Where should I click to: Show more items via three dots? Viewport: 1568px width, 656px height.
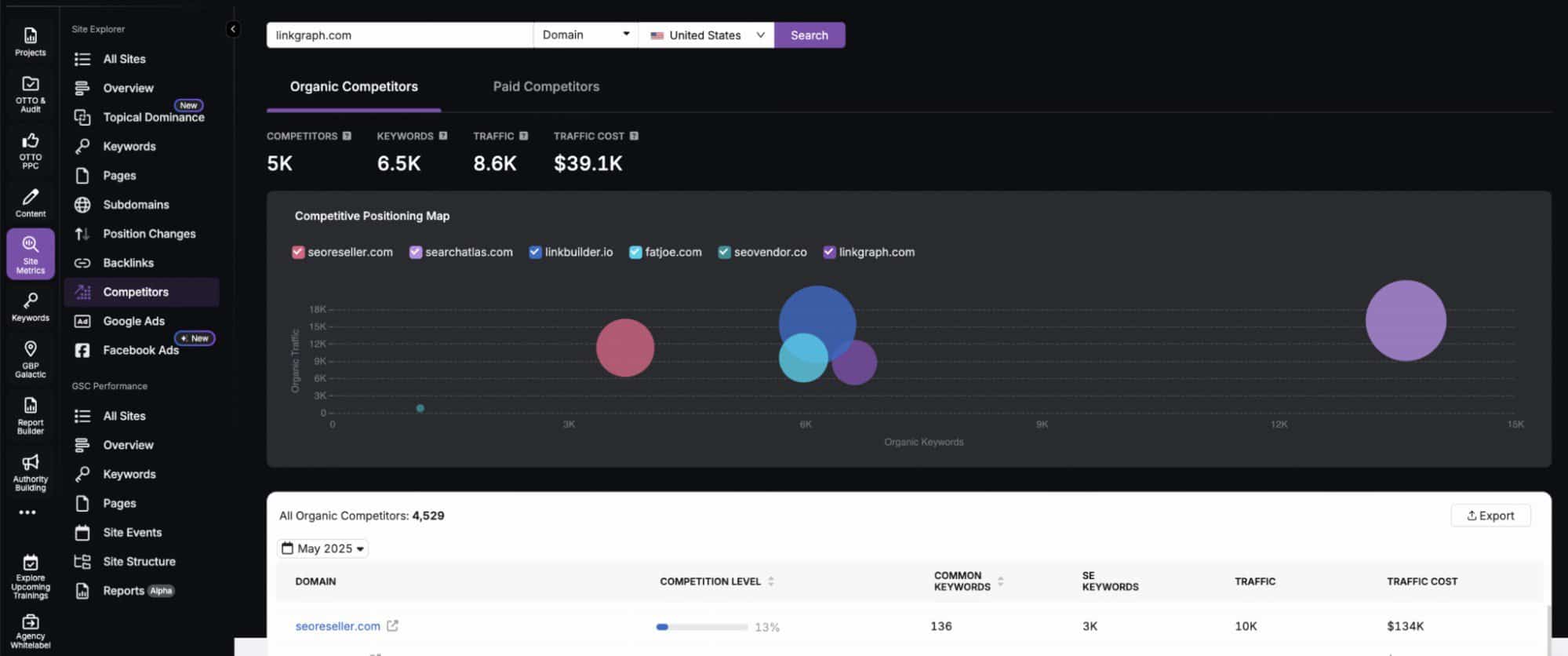click(27, 512)
